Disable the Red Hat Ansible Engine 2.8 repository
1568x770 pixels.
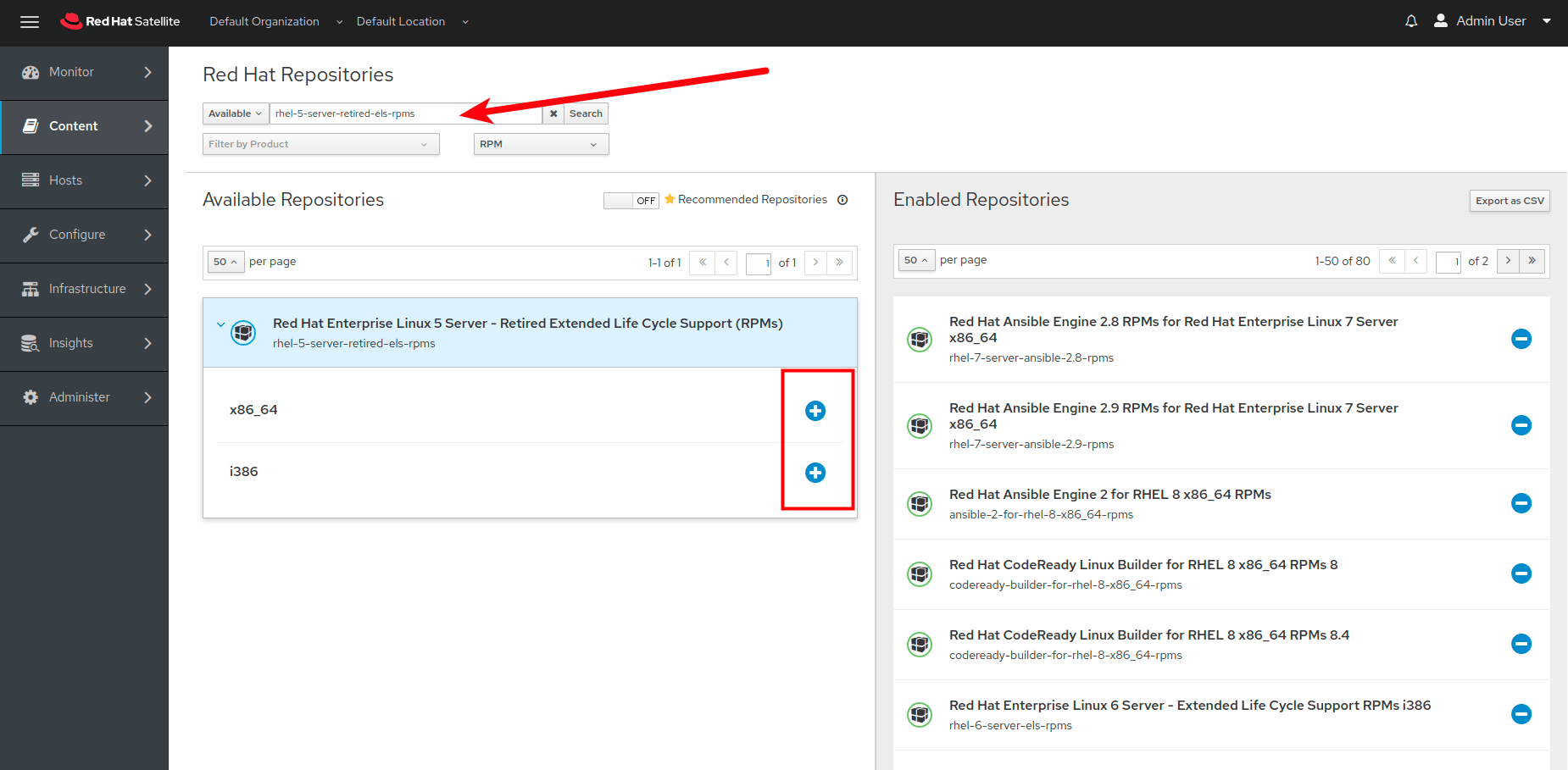[1521, 339]
